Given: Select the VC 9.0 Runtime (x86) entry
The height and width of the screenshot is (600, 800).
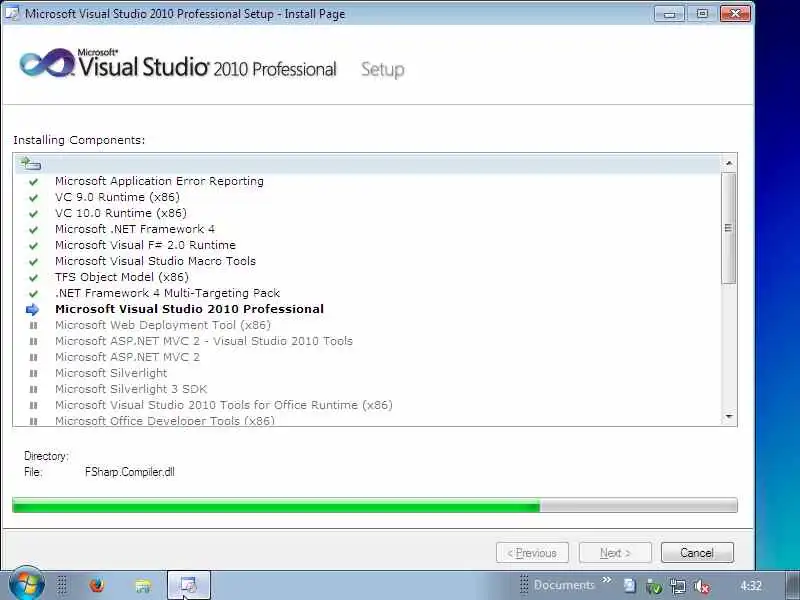Looking at the screenshot, I should click(x=117, y=197).
